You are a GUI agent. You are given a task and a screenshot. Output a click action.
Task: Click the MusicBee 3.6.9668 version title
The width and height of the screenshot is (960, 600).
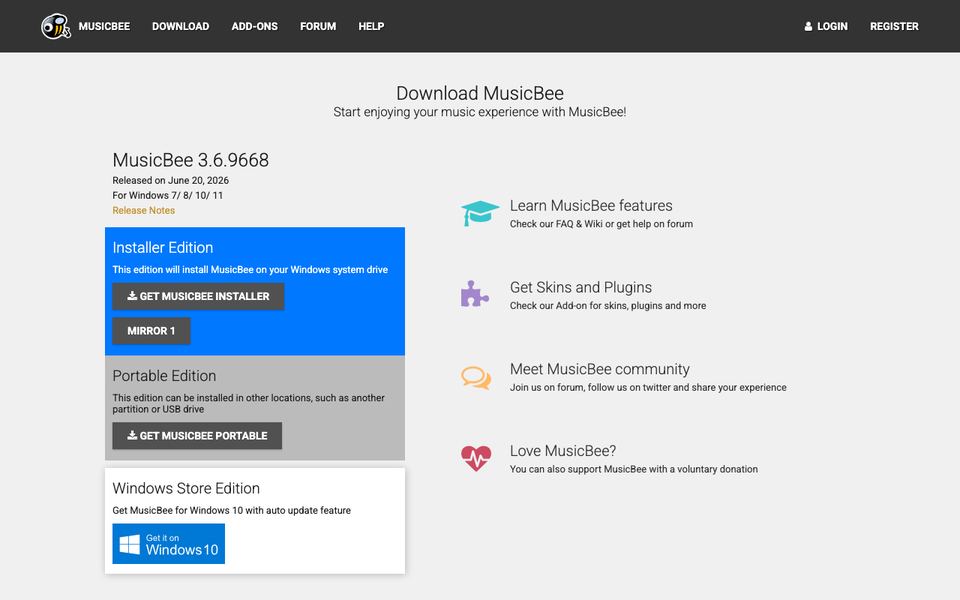pyautogui.click(x=190, y=160)
